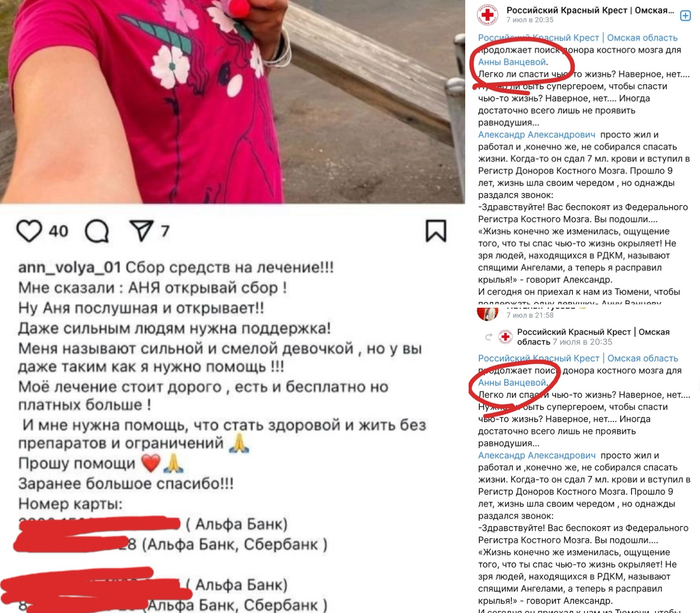
Task: Click repost arrow icon in lower post
Action: pyautogui.click(x=488, y=337)
